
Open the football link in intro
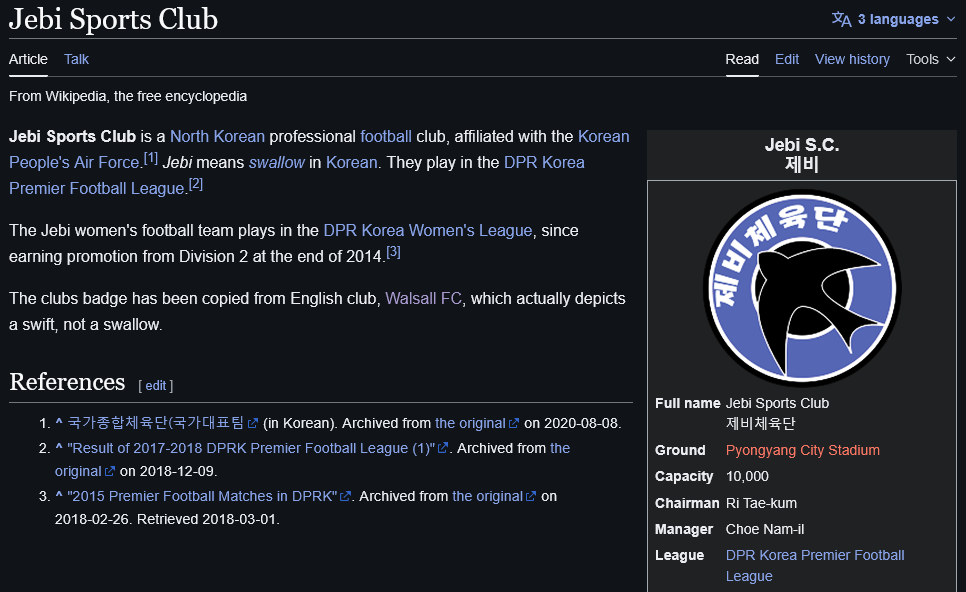386,136
